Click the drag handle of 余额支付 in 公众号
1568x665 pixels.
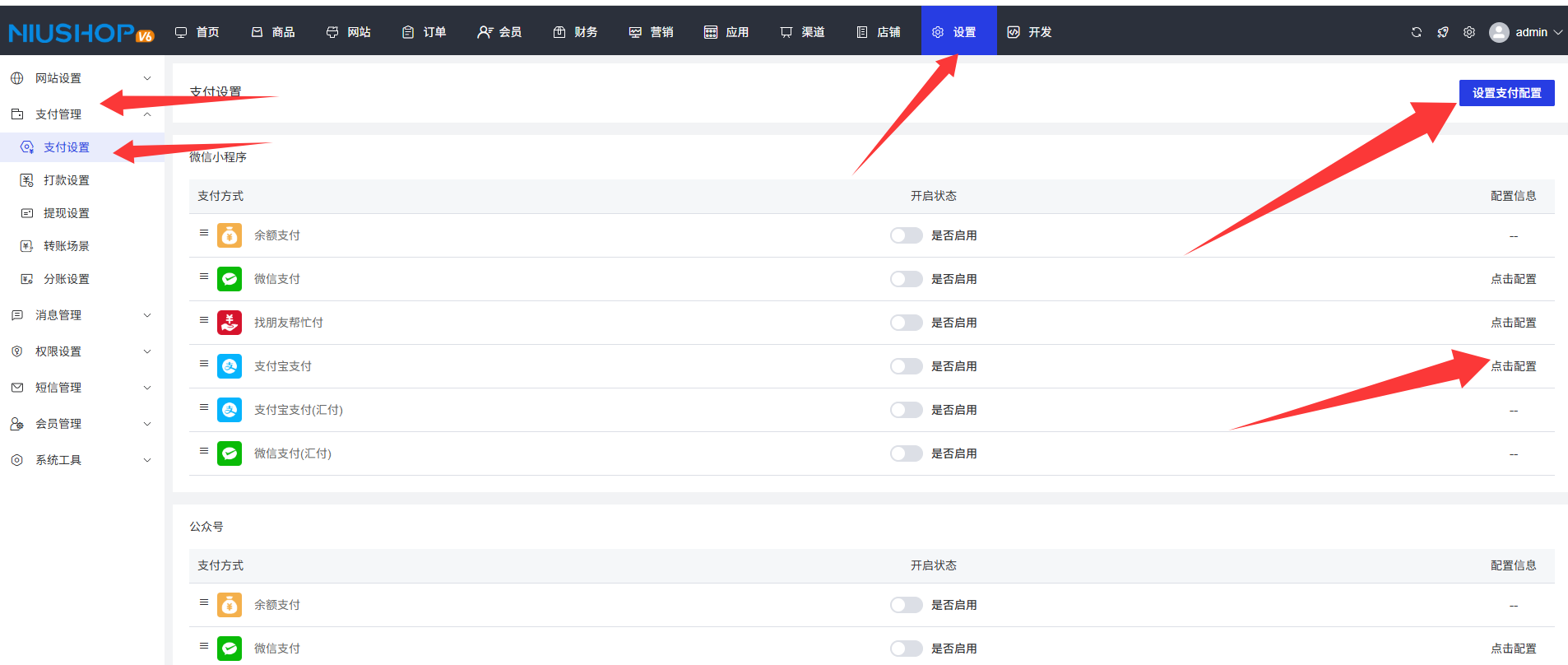(204, 602)
